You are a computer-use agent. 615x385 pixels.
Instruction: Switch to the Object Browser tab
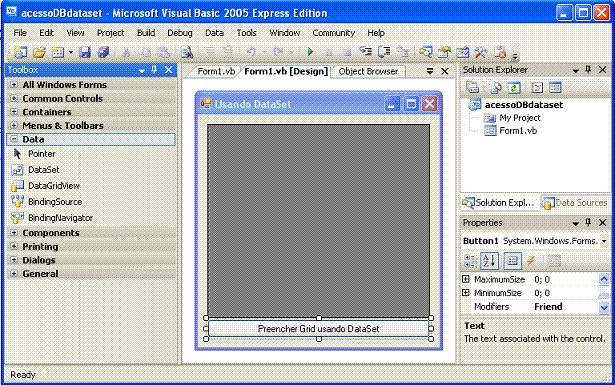368,71
